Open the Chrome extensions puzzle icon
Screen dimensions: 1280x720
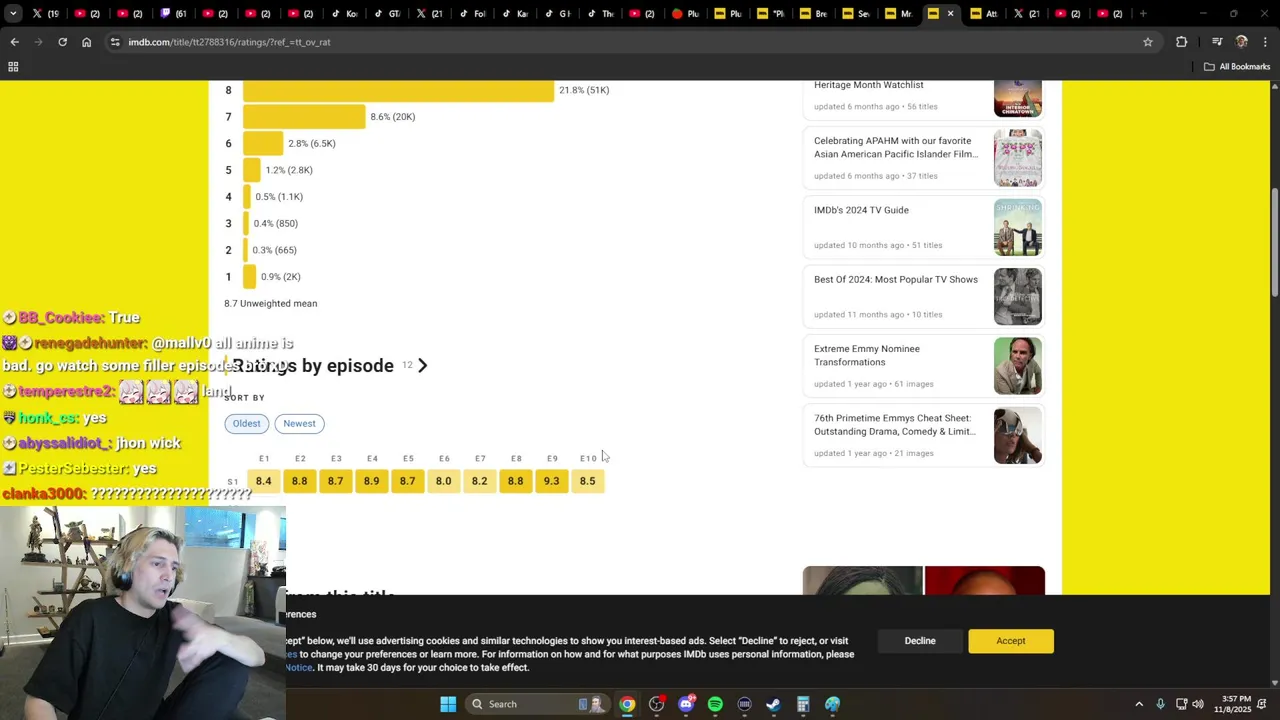click(x=1182, y=42)
